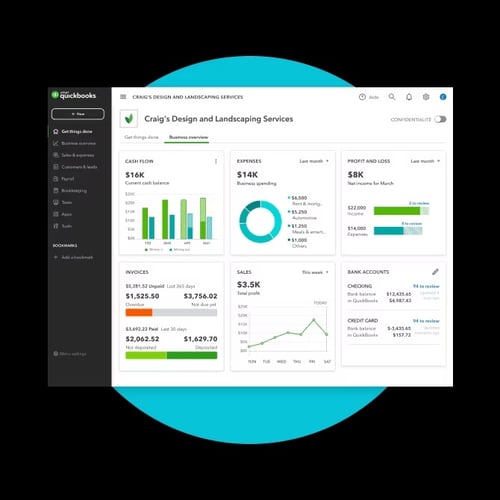The height and width of the screenshot is (500, 500).
Task: Click the expenses review link above teal bar
Action: (x=412, y=223)
